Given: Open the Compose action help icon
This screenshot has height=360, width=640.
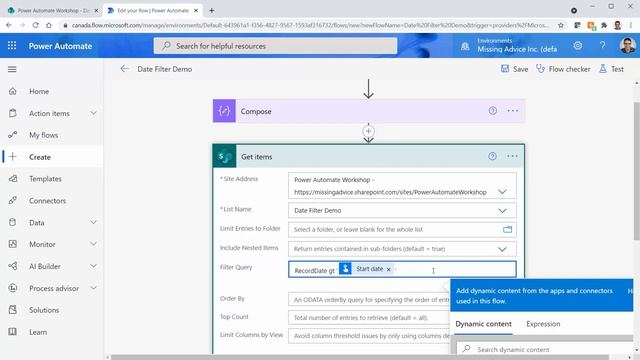Looking at the screenshot, I should (493, 111).
